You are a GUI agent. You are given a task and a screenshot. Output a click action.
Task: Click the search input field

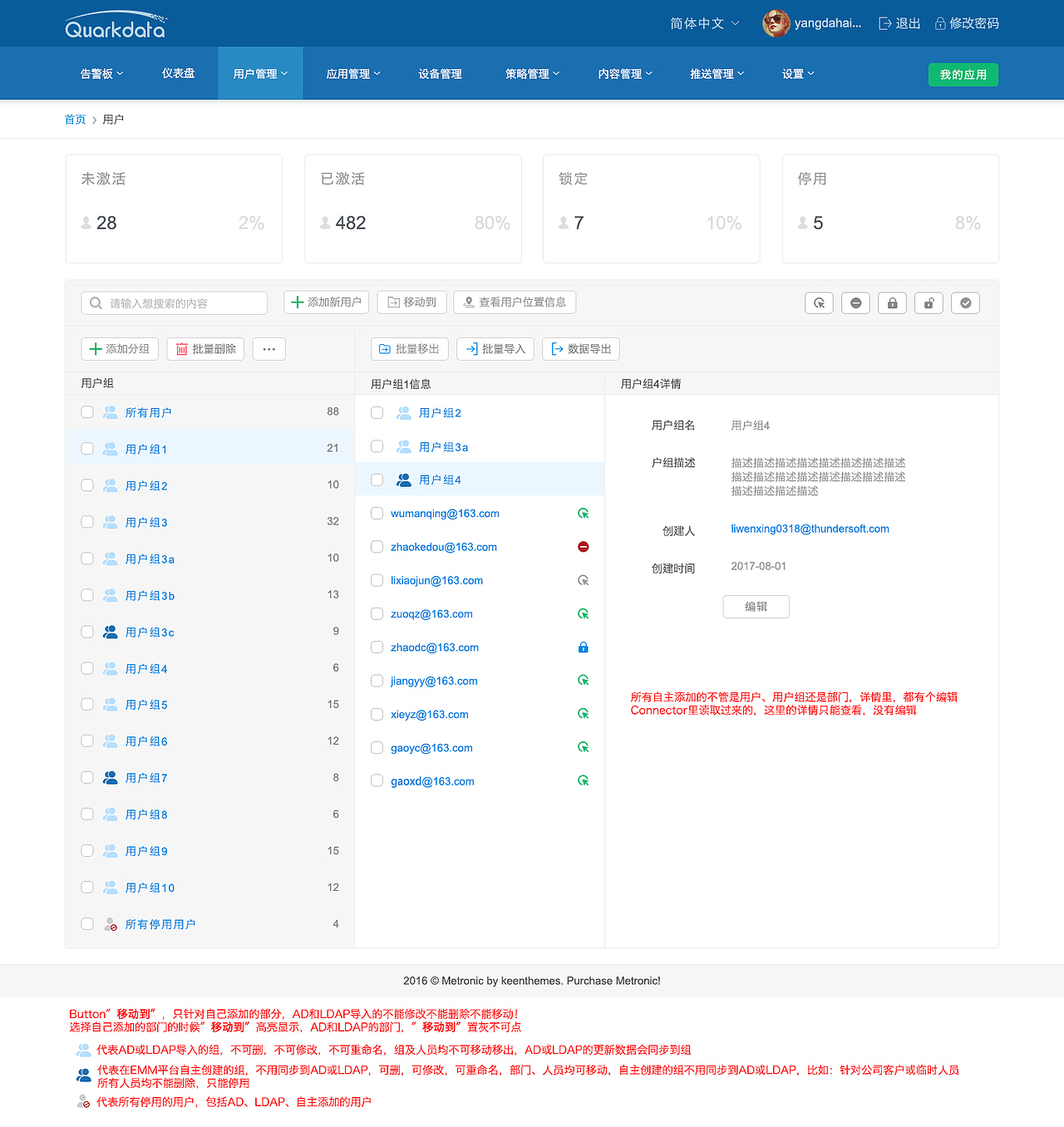point(175,303)
